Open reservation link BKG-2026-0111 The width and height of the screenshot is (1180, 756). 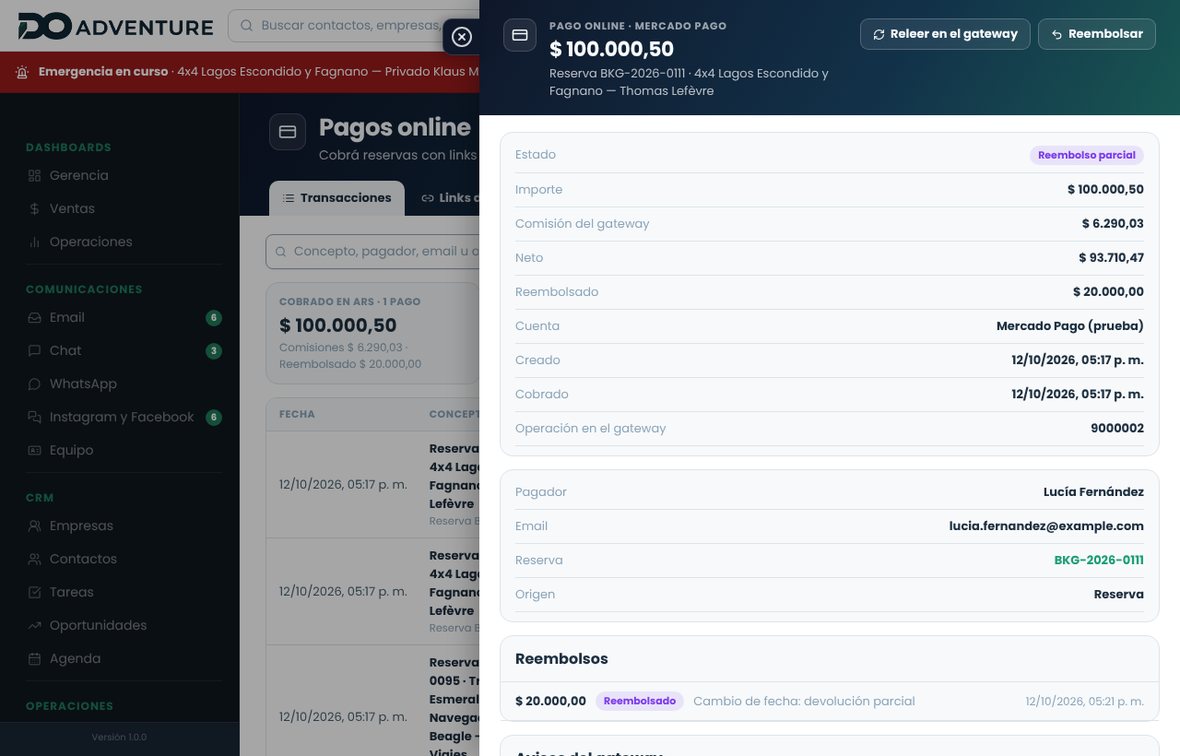click(1099, 560)
